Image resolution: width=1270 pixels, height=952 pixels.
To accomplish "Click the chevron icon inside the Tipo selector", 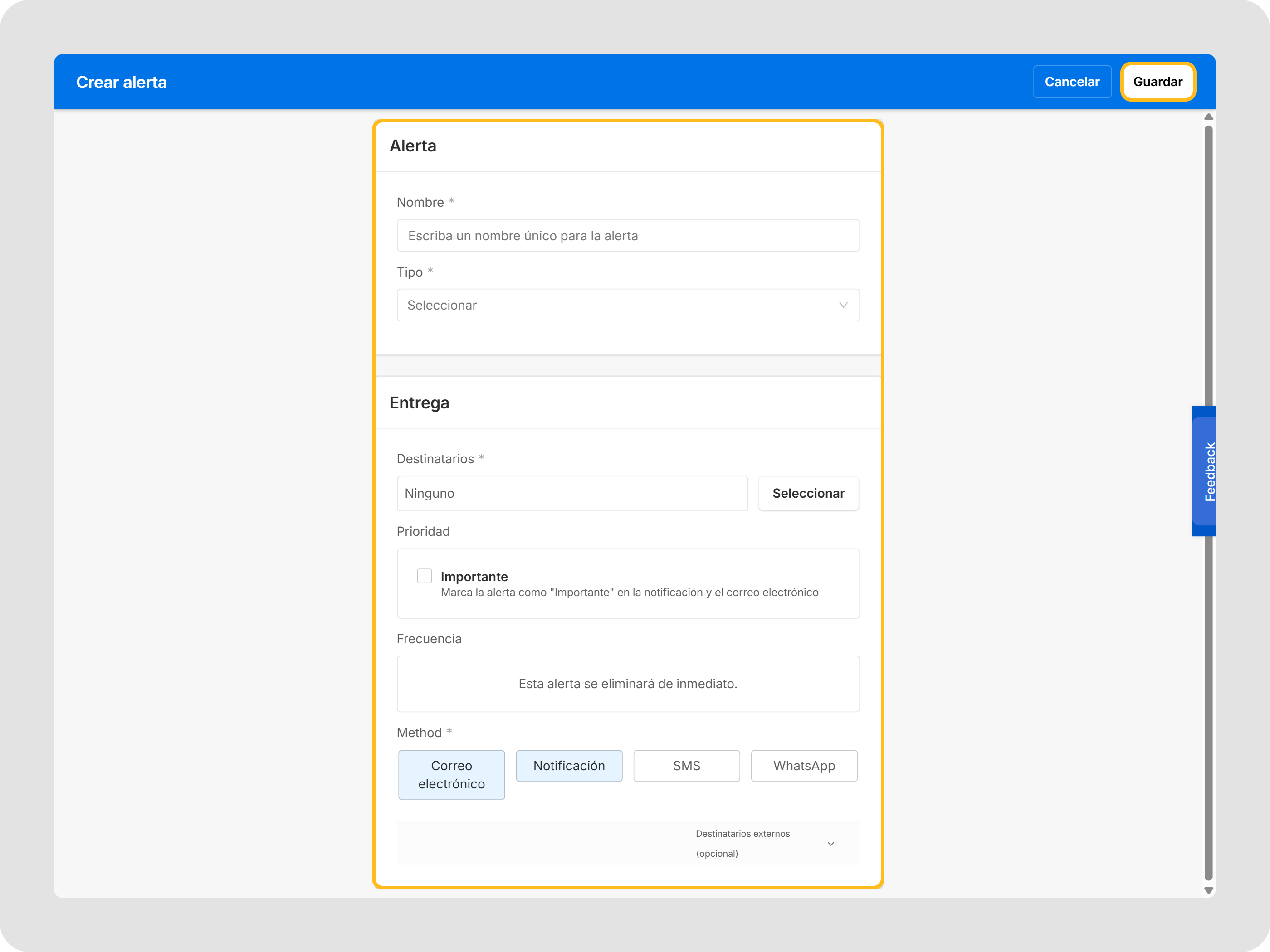I will coord(843,305).
